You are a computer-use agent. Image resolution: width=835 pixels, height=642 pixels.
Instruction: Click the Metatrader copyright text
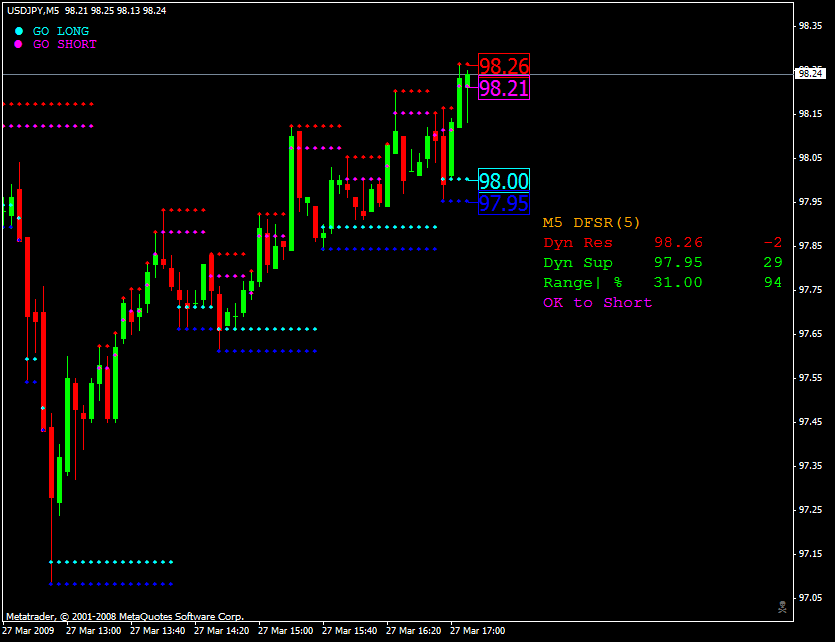125,616
